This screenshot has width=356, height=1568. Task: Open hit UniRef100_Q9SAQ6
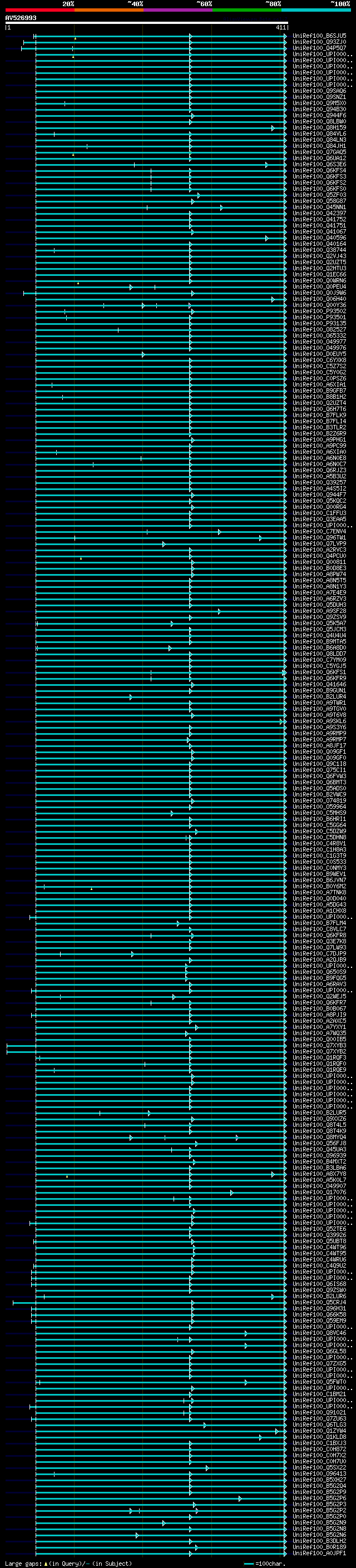click(x=319, y=91)
